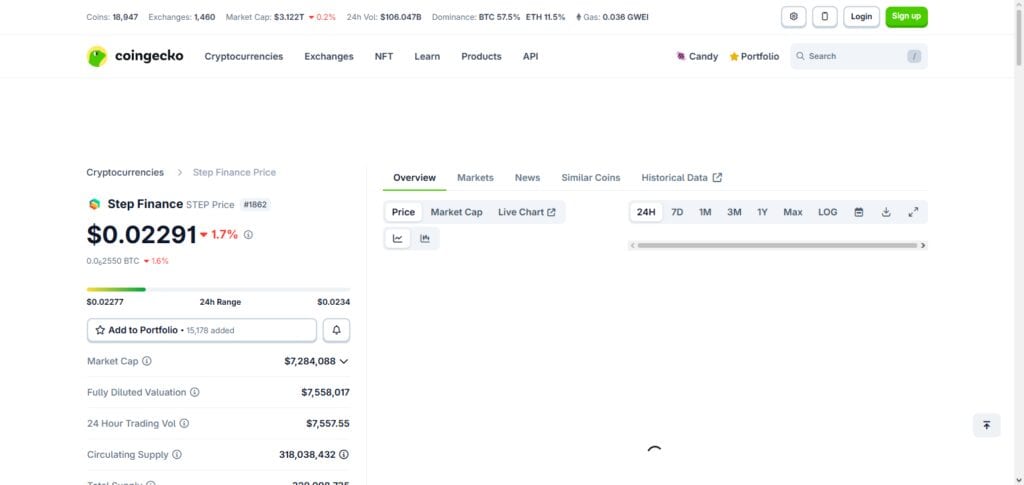Image resolution: width=1024 pixels, height=485 pixels.
Task: Switch to the Overview tab
Action: [414, 178]
